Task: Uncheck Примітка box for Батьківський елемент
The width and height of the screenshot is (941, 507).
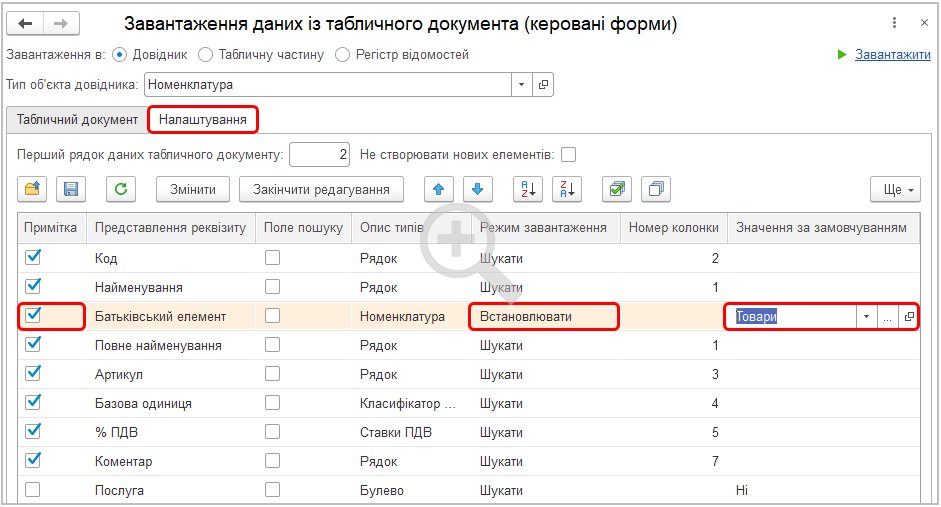Action: [x=33, y=315]
